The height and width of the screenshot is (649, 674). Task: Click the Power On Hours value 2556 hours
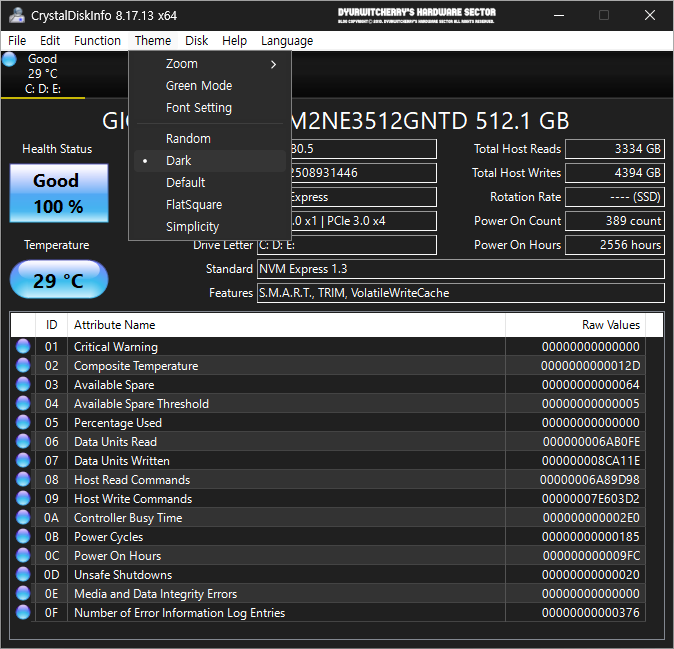(x=615, y=245)
